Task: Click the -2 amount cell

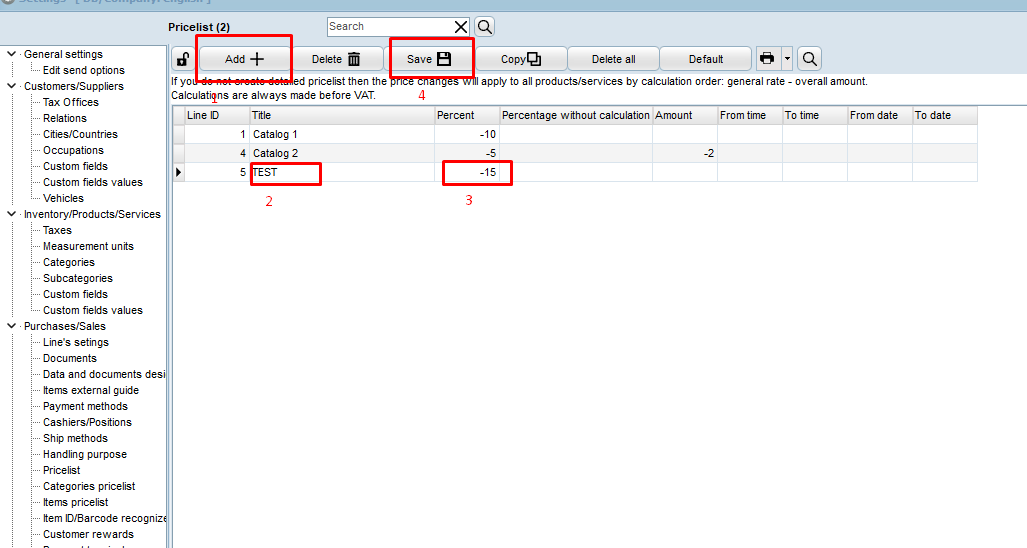Action: click(x=685, y=153)
